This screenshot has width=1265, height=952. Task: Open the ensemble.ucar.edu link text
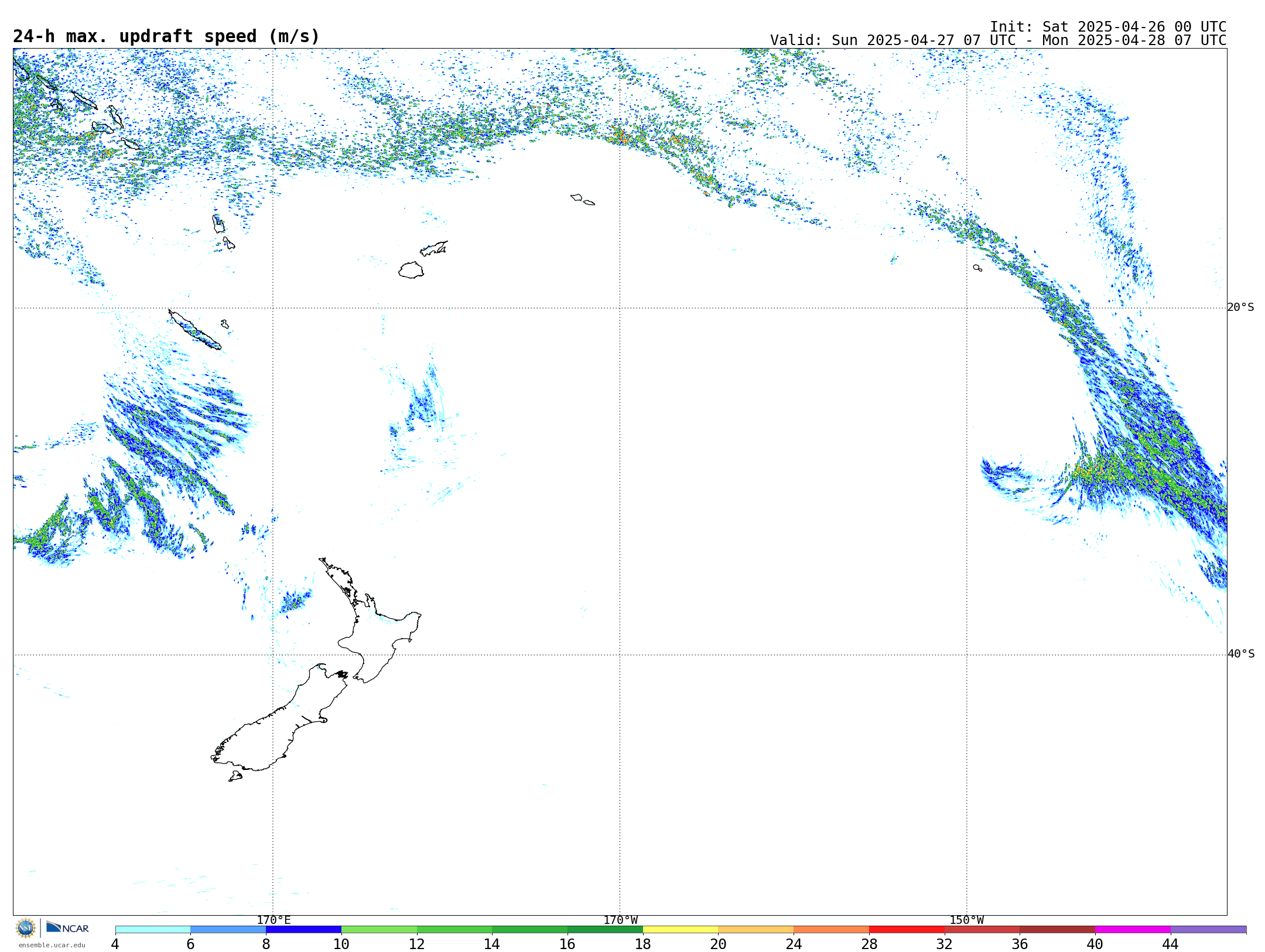click(x=52, y=945)
